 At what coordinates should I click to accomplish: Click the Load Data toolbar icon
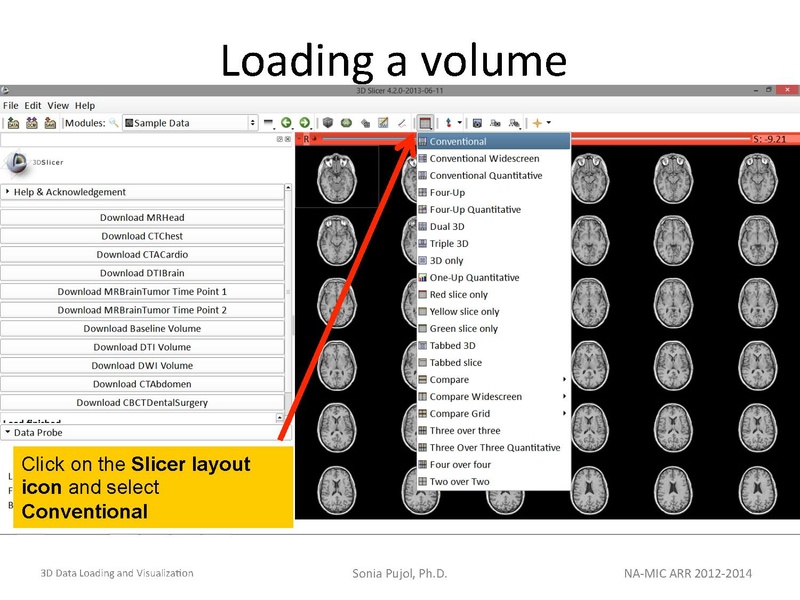click(13, 123)
